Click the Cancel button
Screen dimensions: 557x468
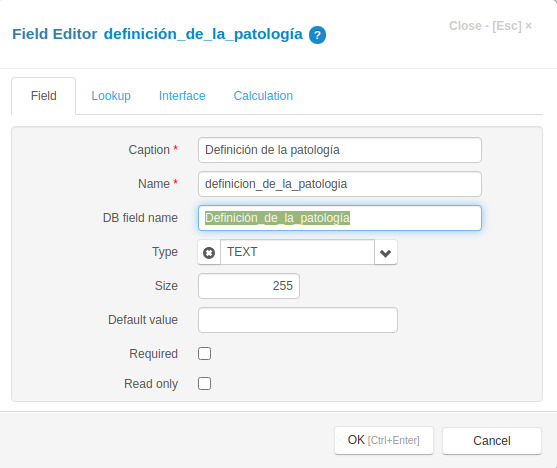tap(492, 441)
